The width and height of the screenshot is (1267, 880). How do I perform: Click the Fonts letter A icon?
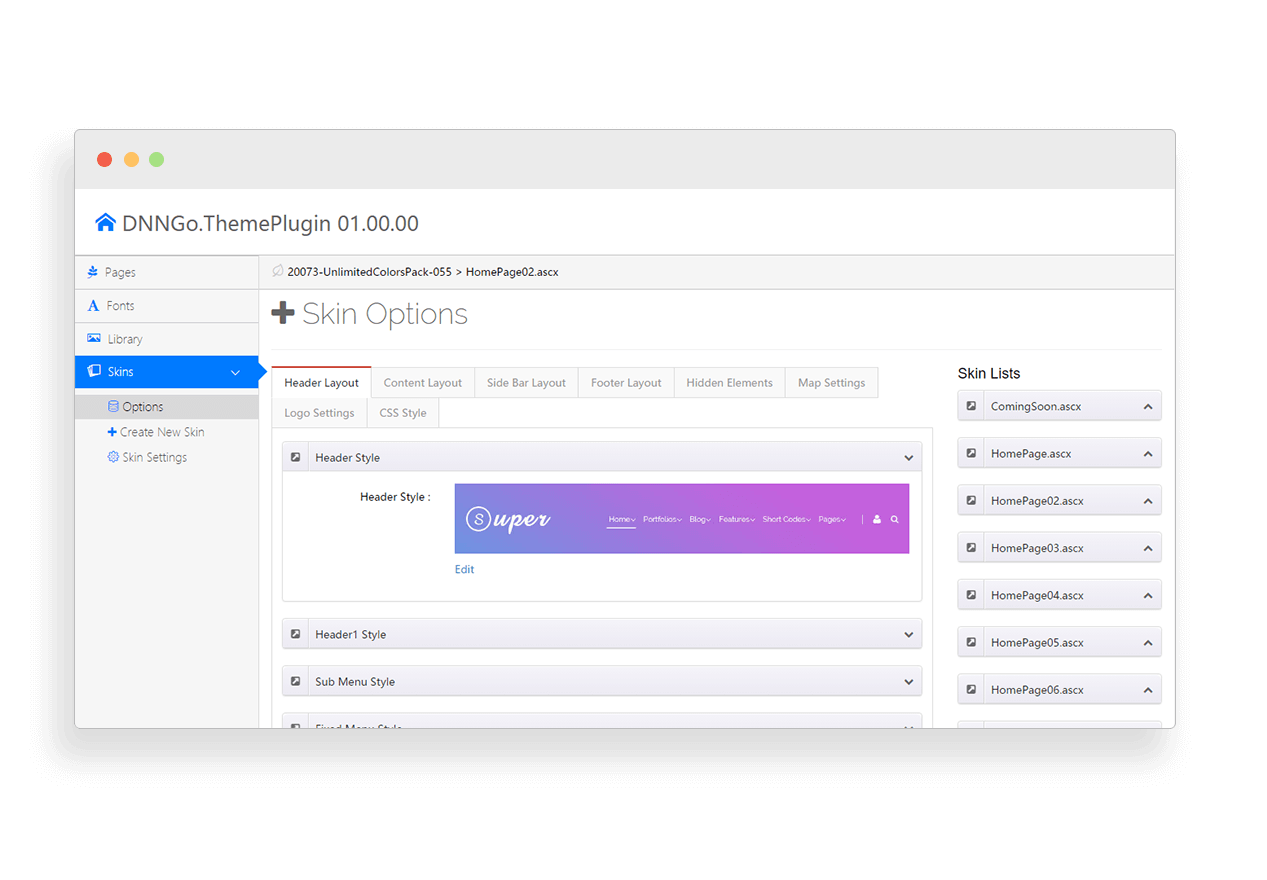click(x=93, y=306)
